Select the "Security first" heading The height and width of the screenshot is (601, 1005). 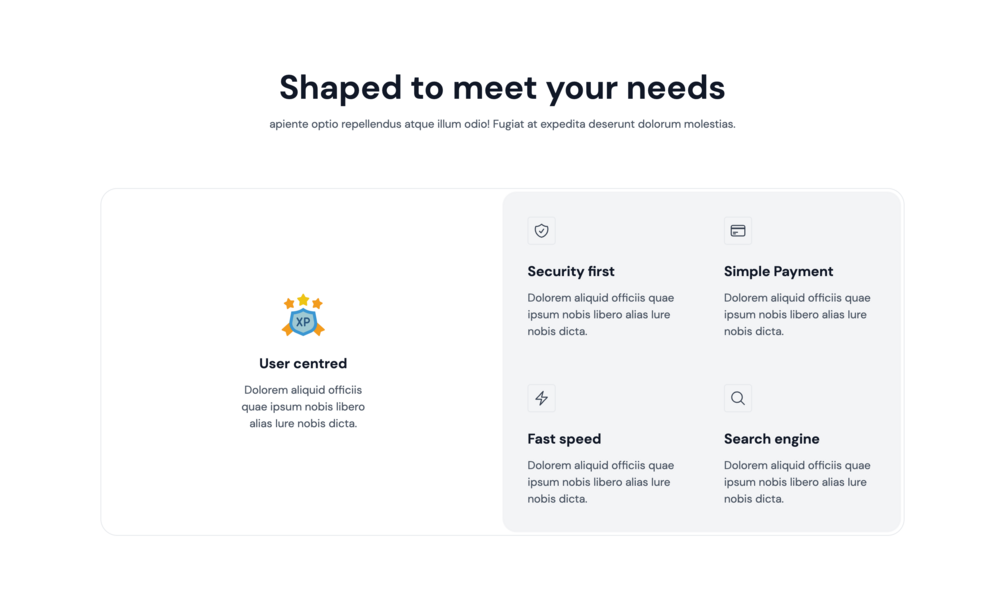point(571,271)
